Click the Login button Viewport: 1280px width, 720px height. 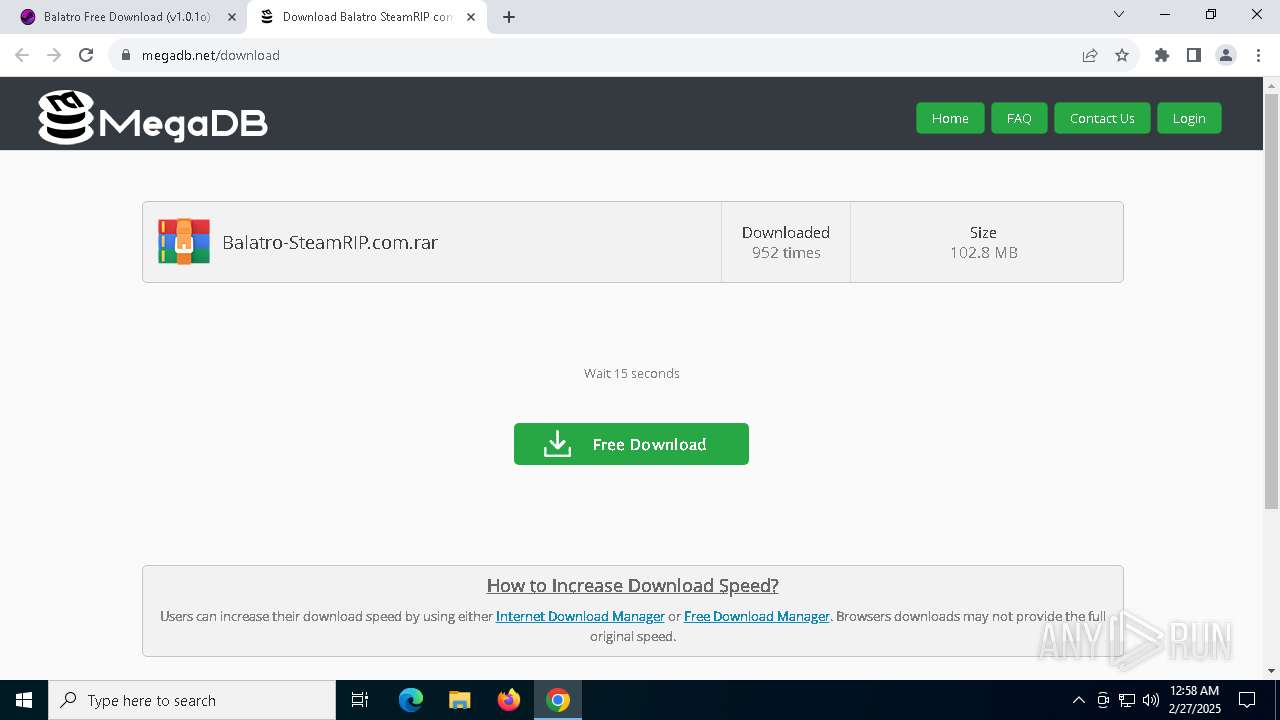coord(1189,118)
